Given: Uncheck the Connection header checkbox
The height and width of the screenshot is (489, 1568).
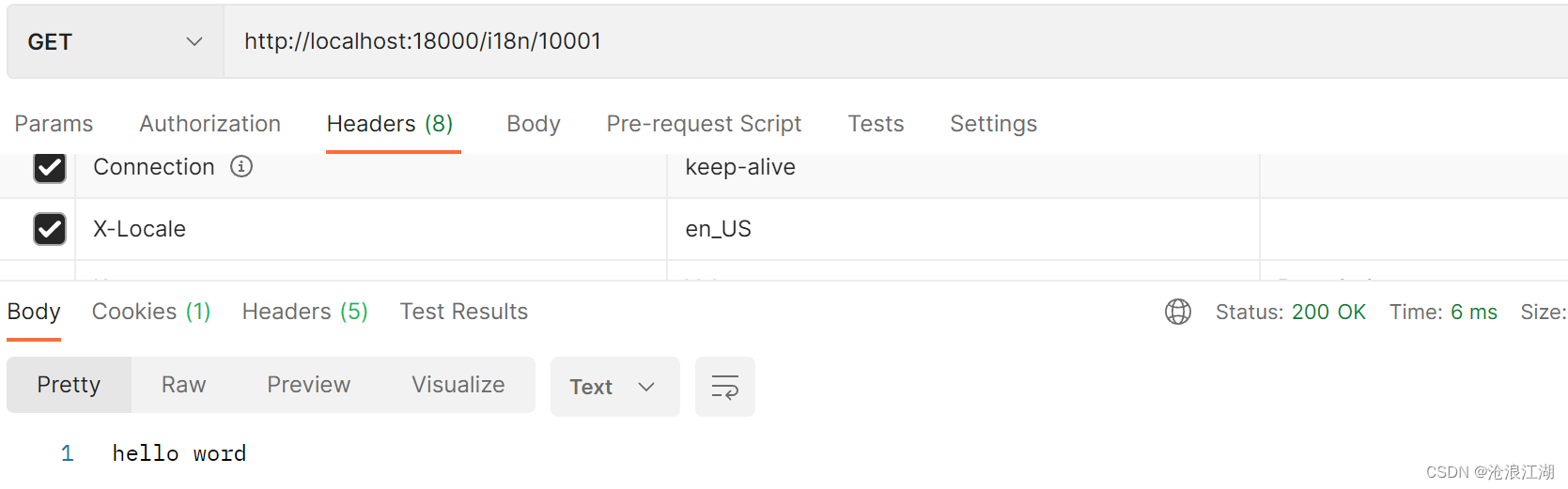Looking at the screenshot, I should 50,167.
